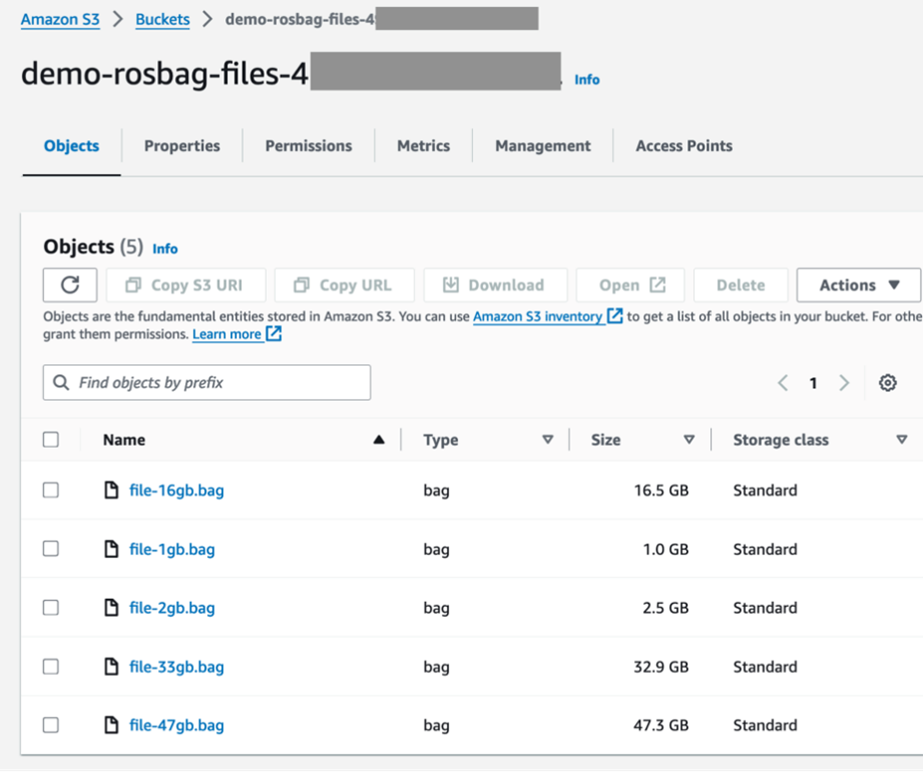Image resolution: width=923 pixels, height=776 pixels.
Task: Click Standard storage class for file-16gb.bag
Action: 765,490
